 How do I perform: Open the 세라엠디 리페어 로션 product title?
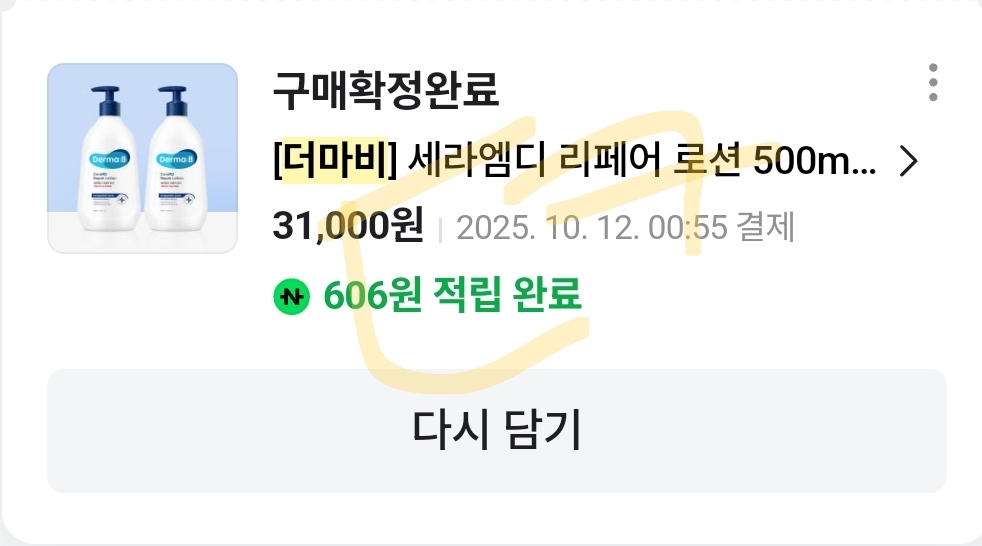(574, 160)
